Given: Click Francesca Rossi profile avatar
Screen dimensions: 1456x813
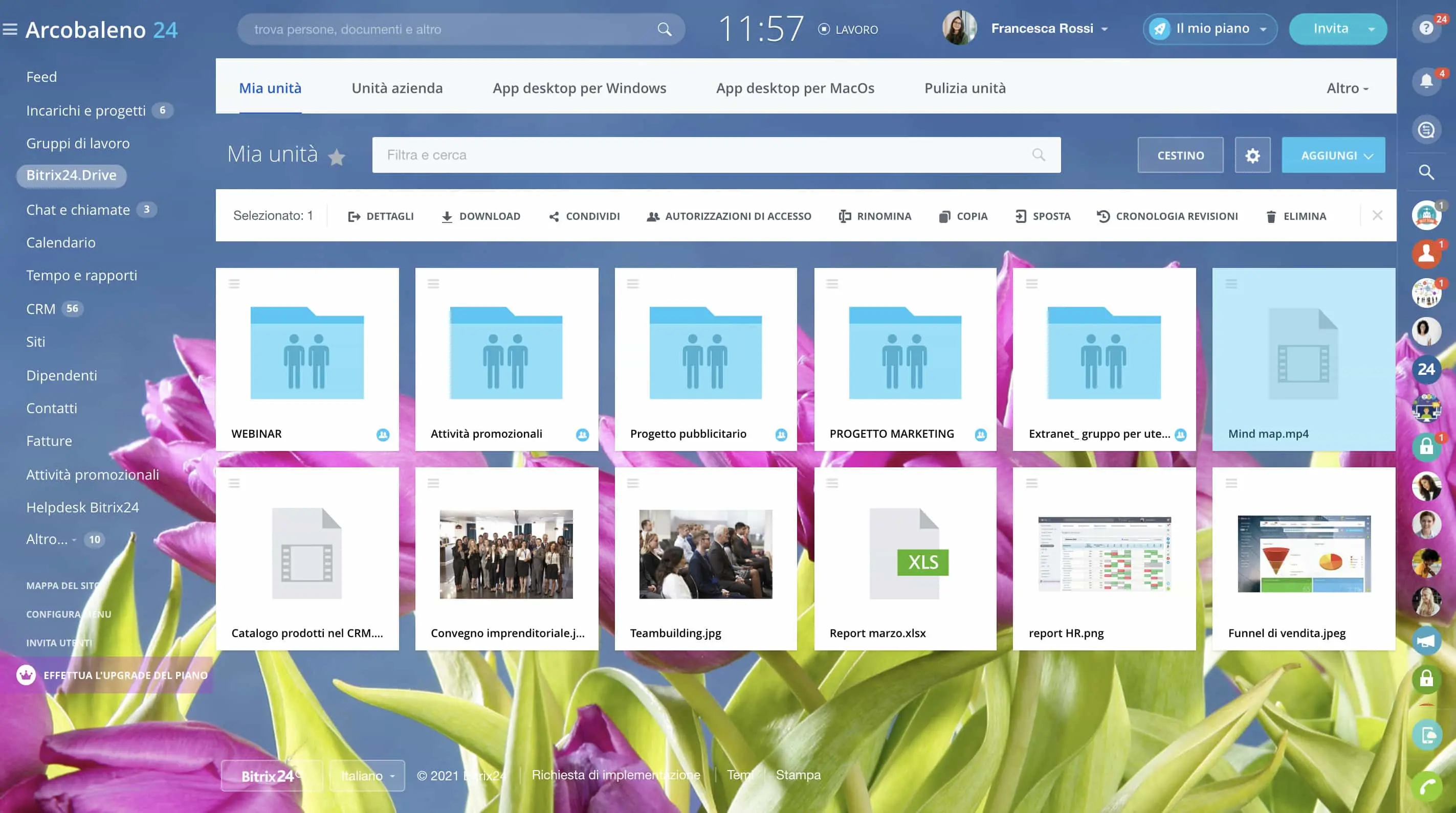Looking at the screenshot, I should [959, 28].
